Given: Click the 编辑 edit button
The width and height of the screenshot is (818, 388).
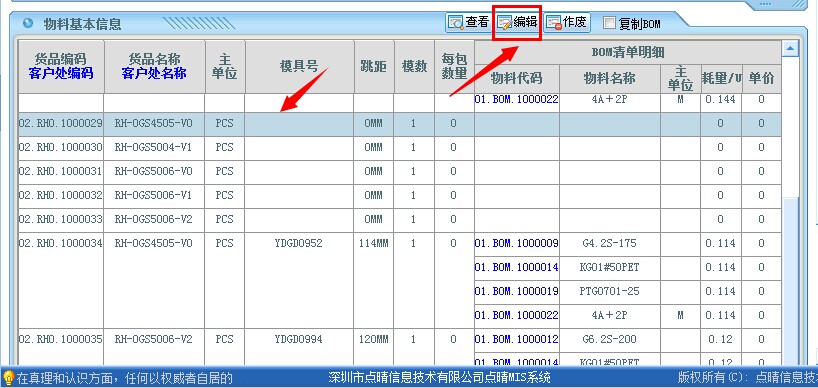Looking at the screenshot, I should tap(518, 22).
